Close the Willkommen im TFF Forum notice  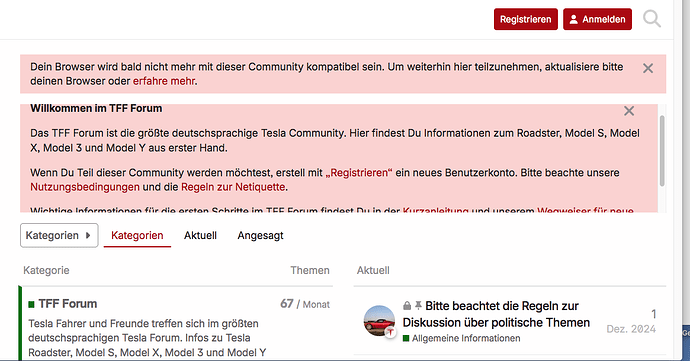(x=629, y=111)
